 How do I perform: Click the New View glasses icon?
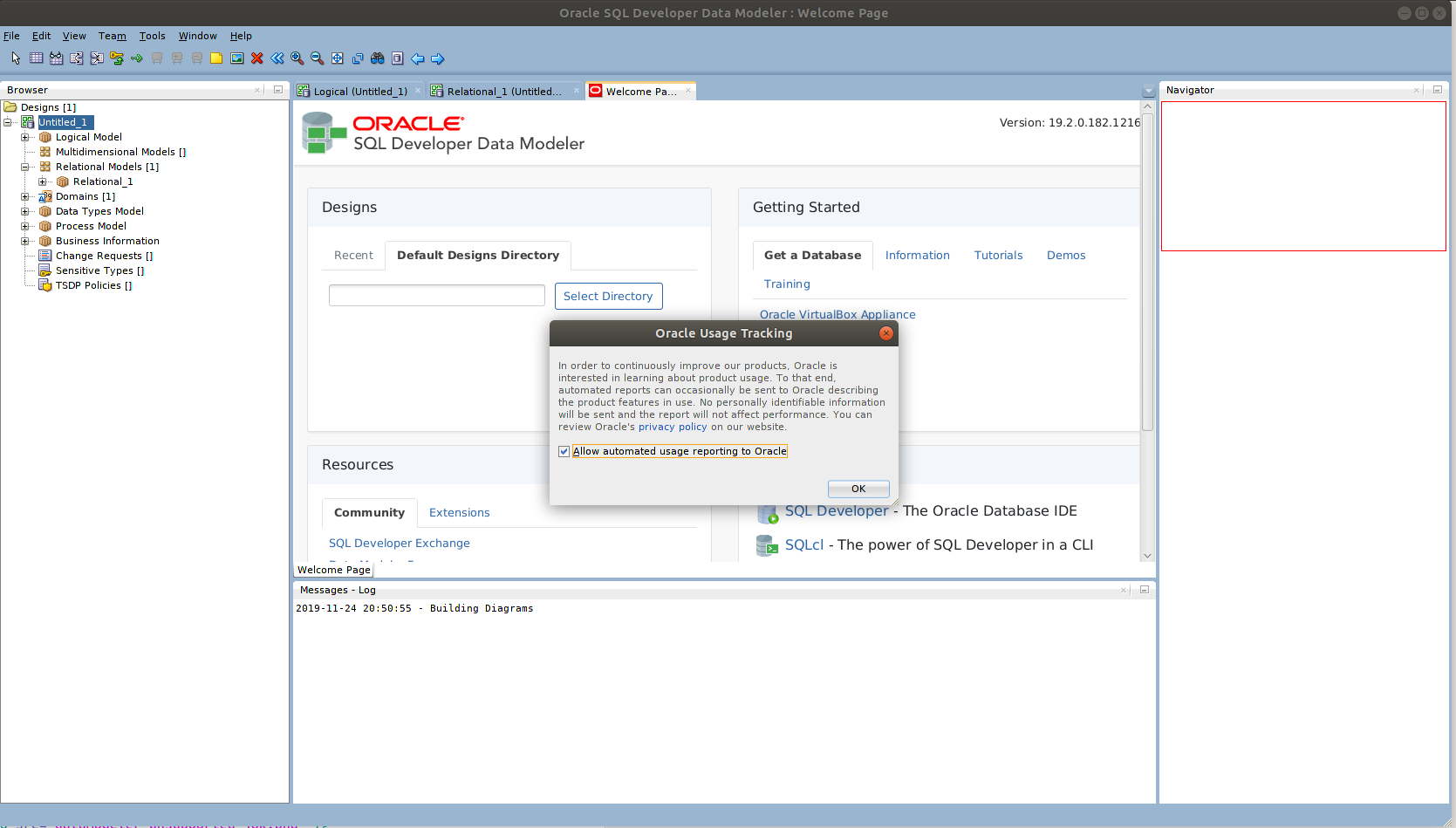point(56,58)
